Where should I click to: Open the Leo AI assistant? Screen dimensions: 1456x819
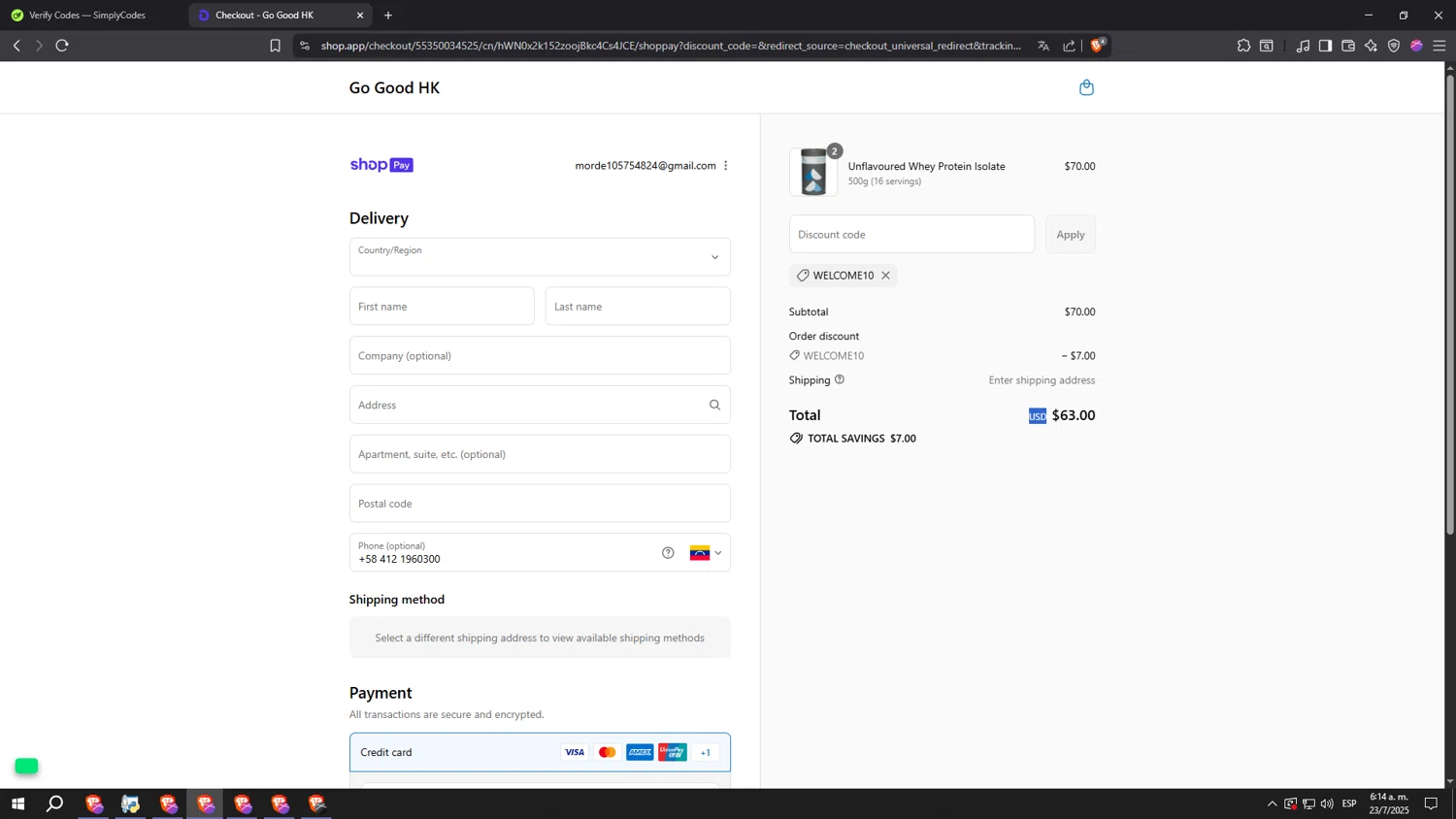click(x=1371, y=46)
